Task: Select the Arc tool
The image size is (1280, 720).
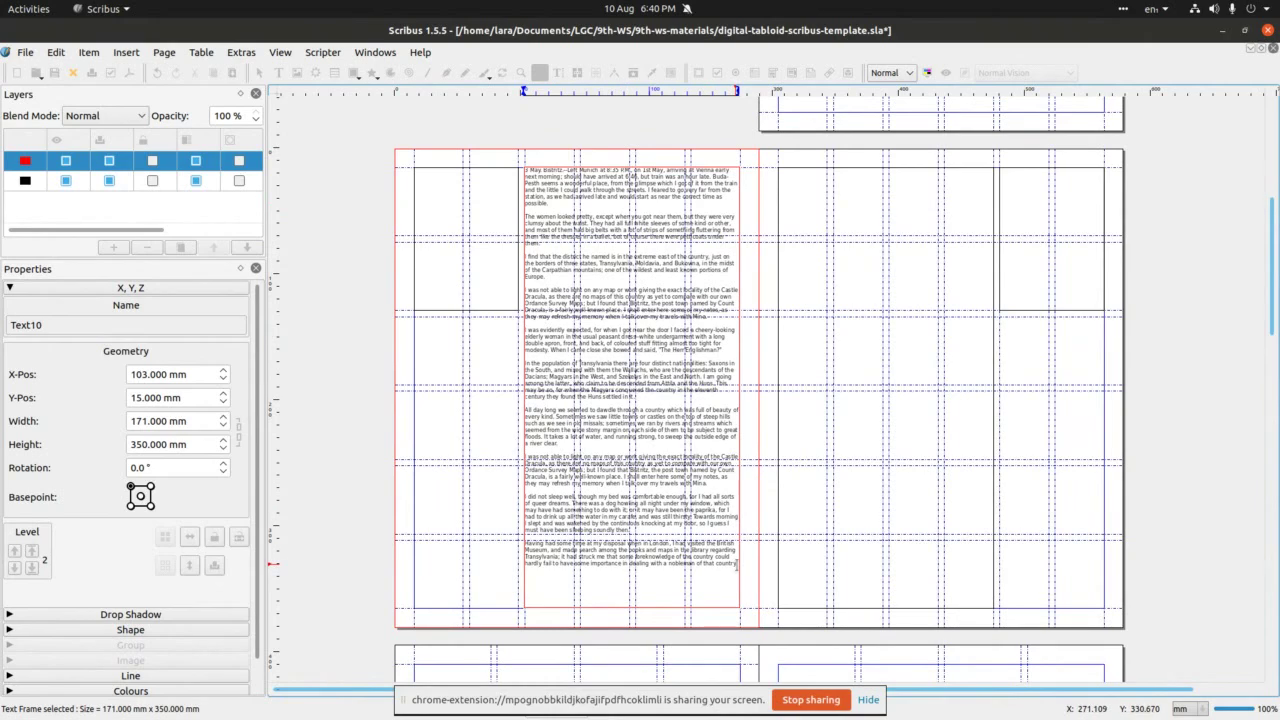Action: 391,73
